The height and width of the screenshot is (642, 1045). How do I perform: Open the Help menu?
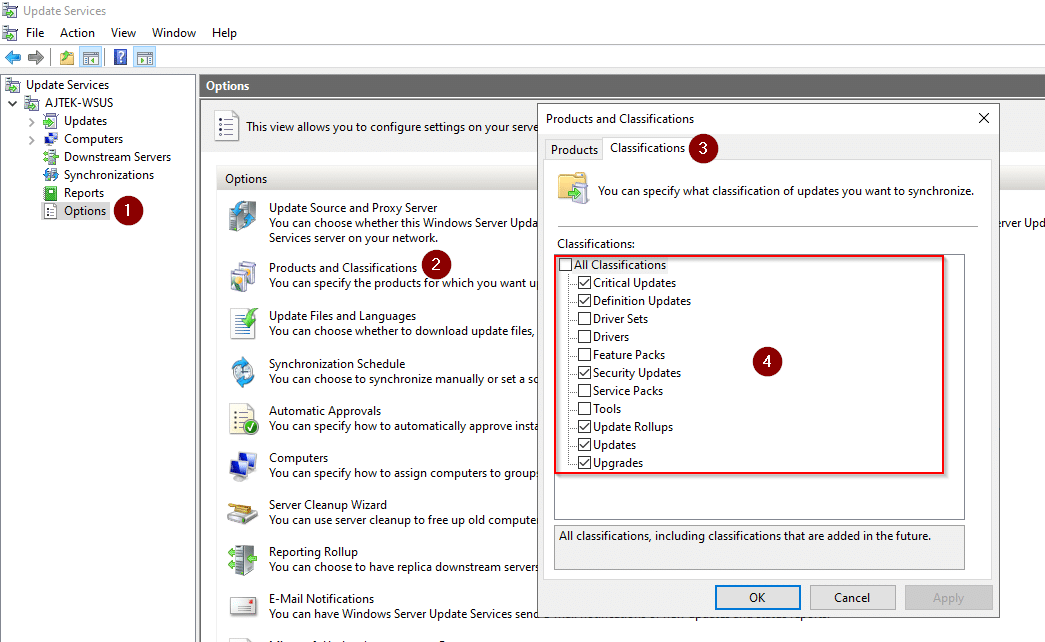click(224, 33)
